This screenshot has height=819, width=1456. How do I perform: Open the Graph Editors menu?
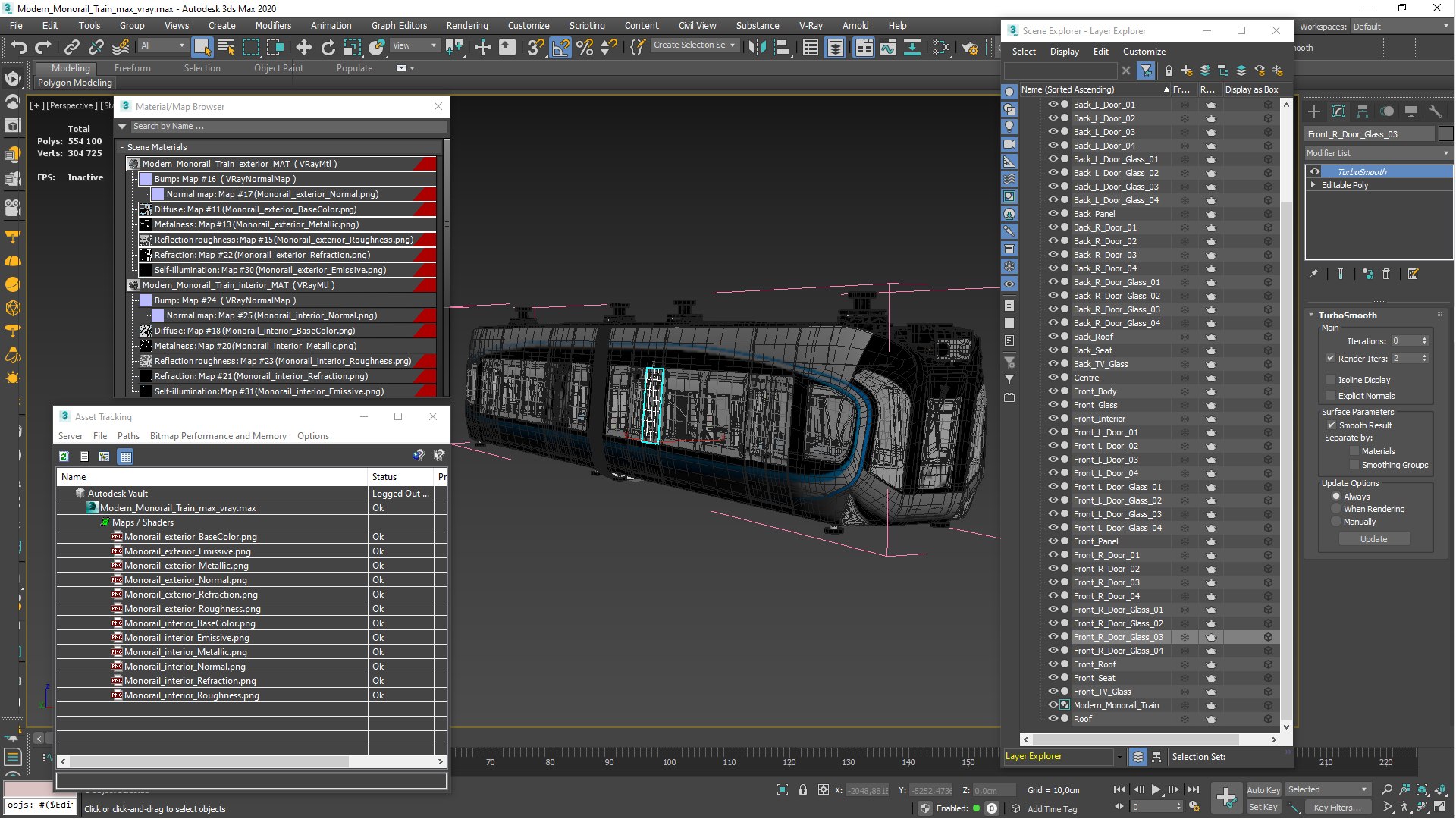[x=399, y=25]
